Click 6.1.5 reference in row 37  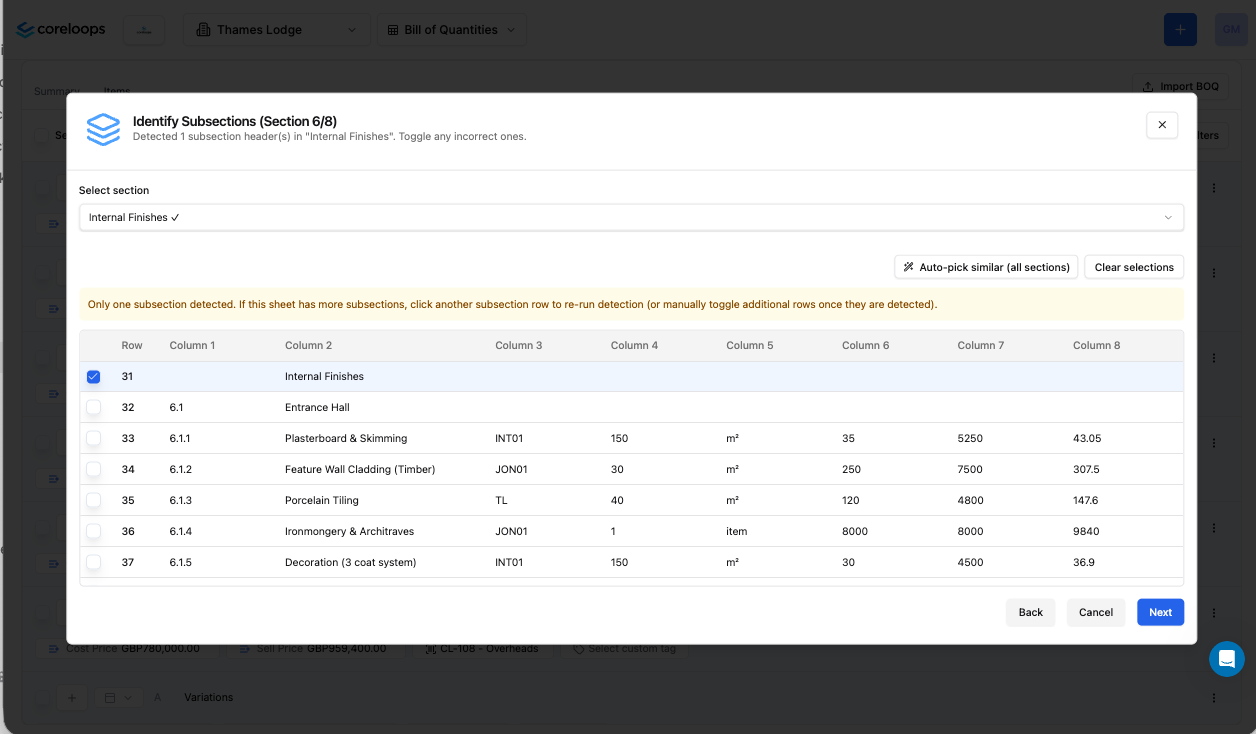(181, 563)
